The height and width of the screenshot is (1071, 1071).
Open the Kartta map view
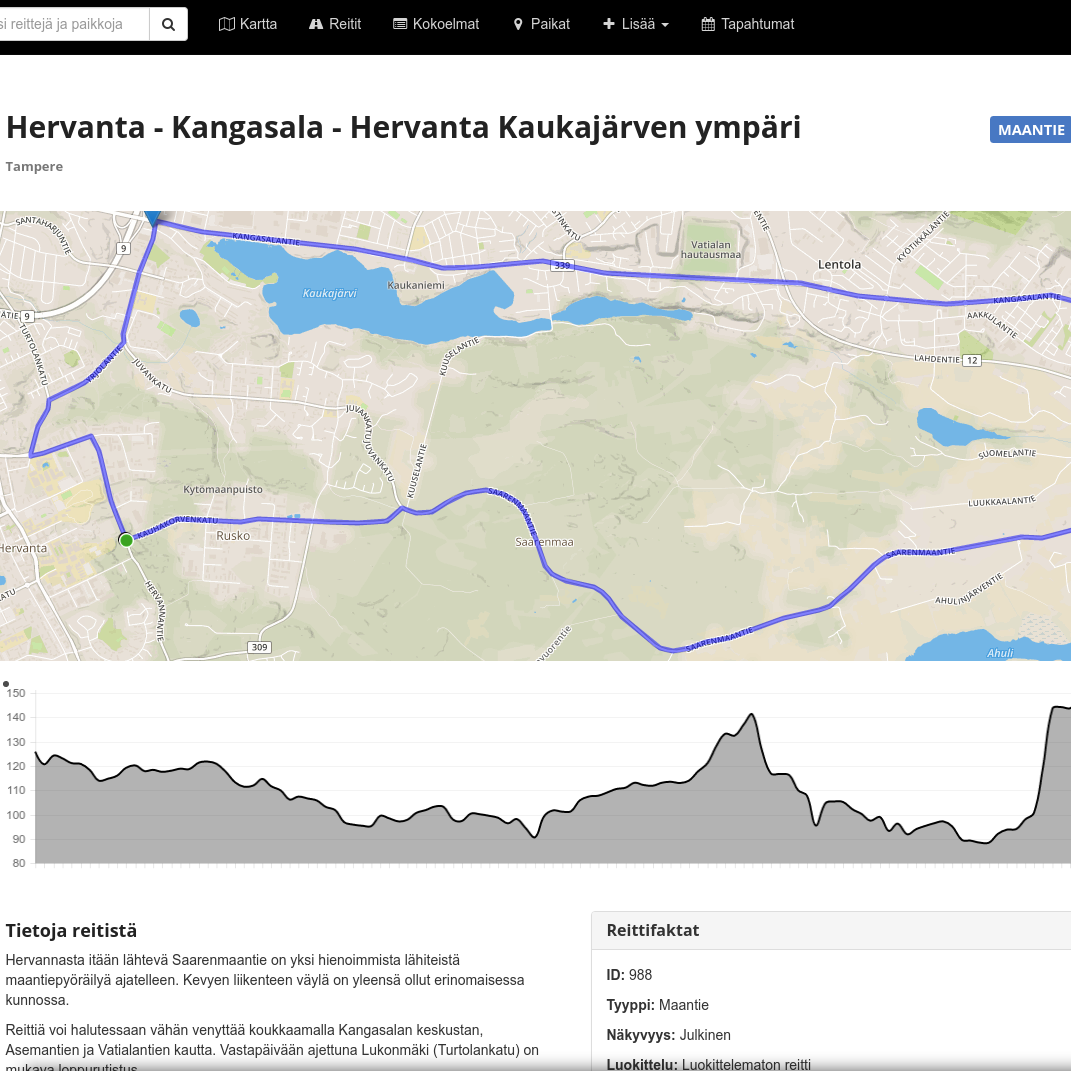248,24
